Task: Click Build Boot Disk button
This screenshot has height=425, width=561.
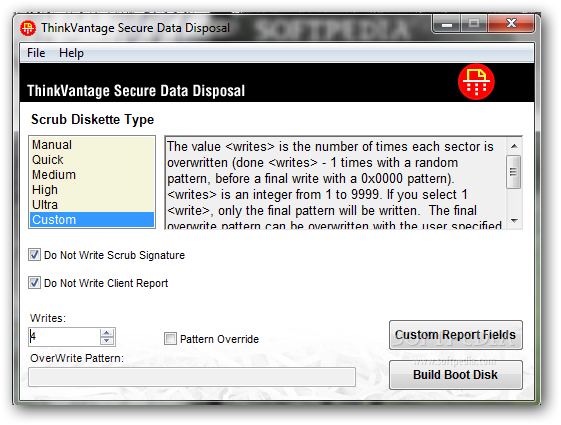Action: tap(455, 375)
